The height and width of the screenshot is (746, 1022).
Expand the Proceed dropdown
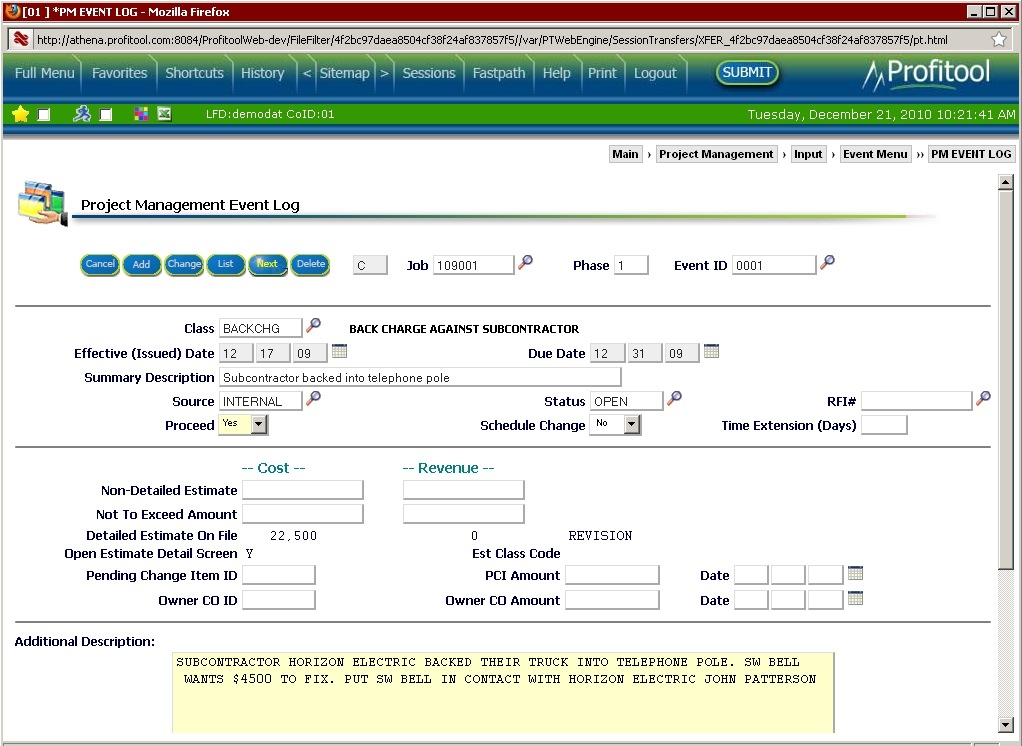pyautogui.click(x=259, y=424)
